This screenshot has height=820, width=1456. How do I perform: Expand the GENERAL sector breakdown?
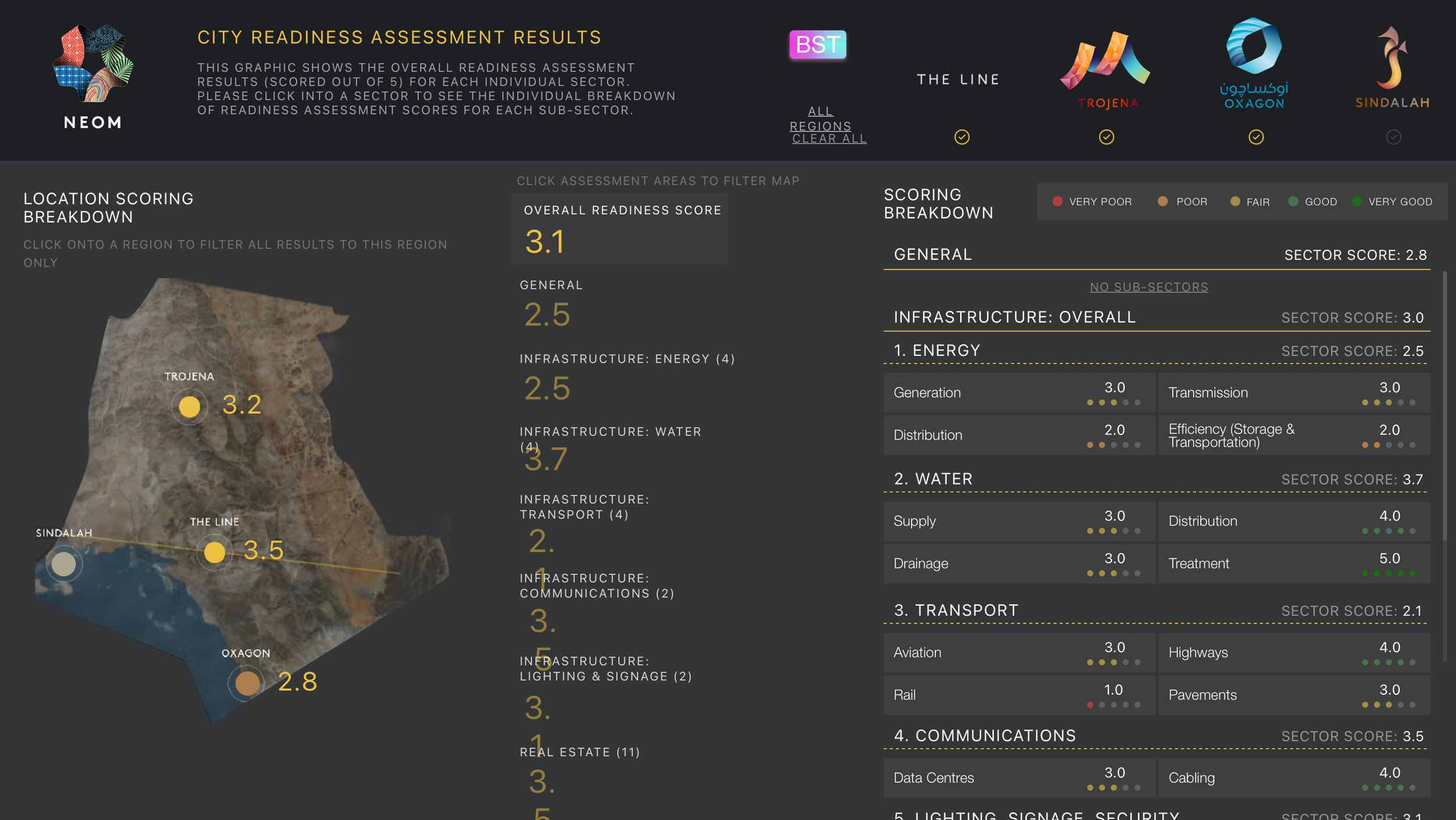(932, 255)
